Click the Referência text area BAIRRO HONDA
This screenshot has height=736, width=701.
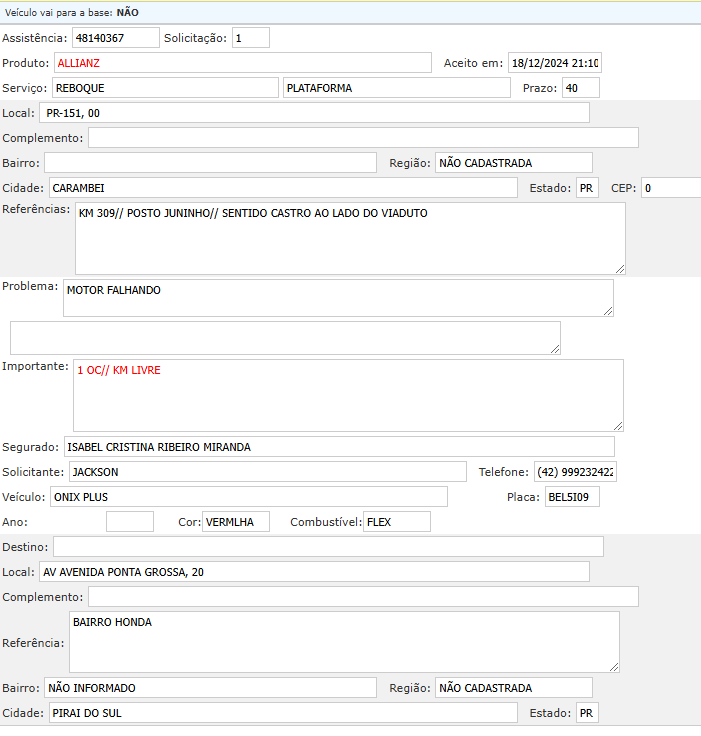tap(344, 642)
